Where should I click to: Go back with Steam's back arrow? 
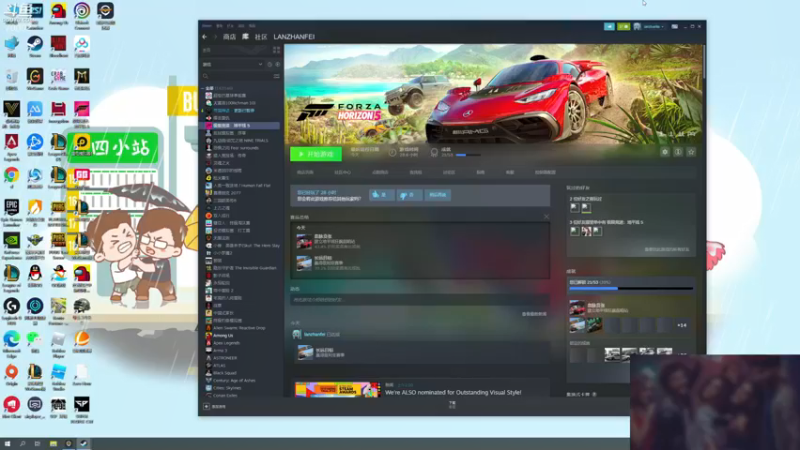pyautogui.click(x=205, y=37)
